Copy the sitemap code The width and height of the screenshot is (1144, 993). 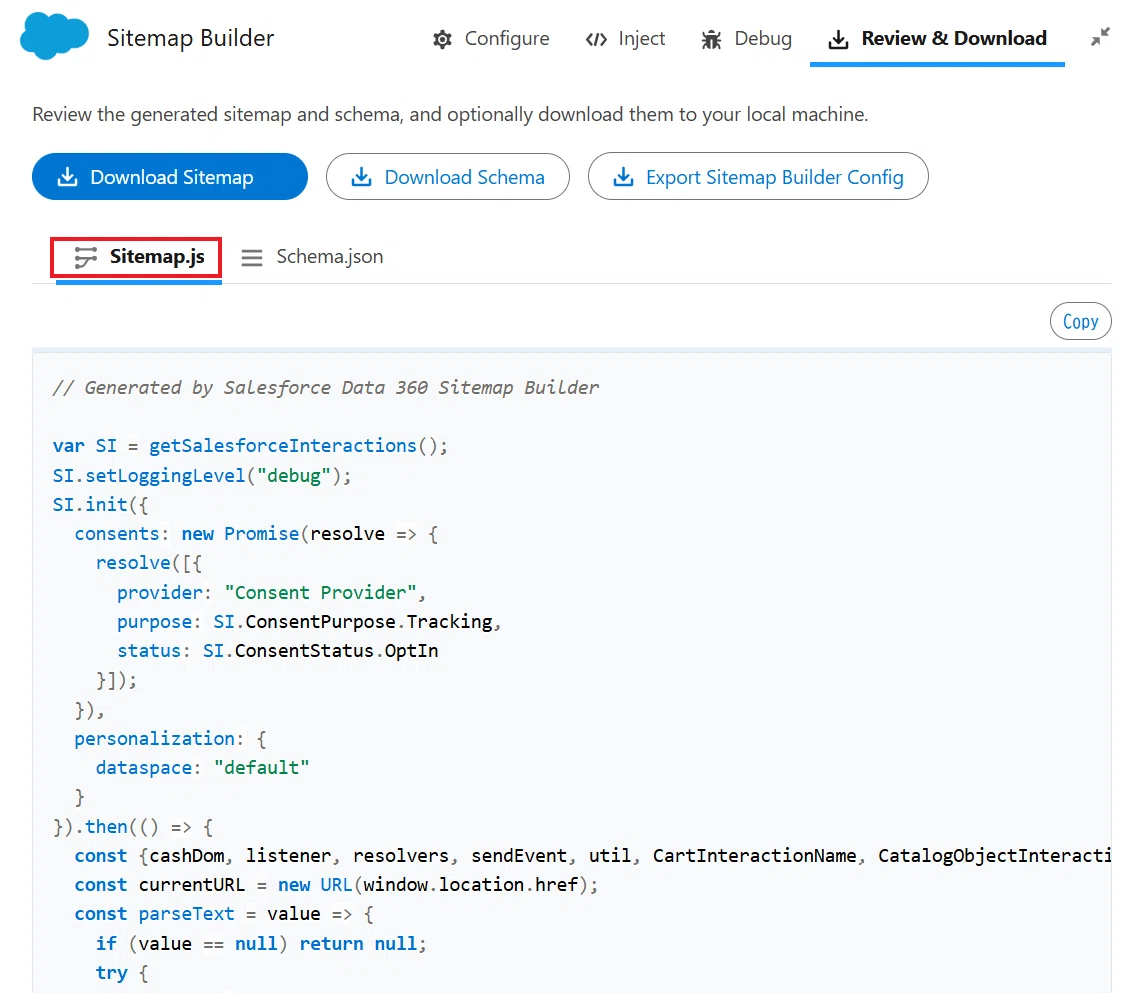coord(1081,321)
